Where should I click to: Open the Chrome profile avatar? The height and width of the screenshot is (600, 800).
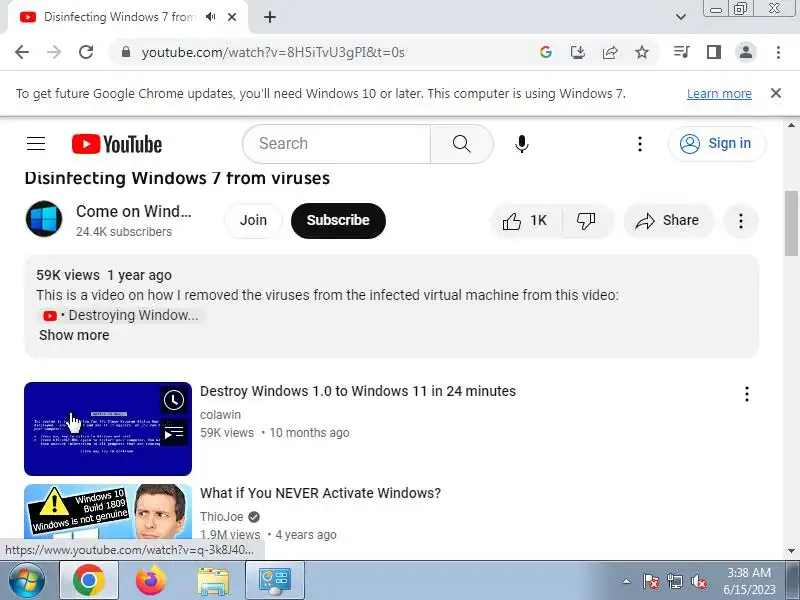(x=746, y=52)
